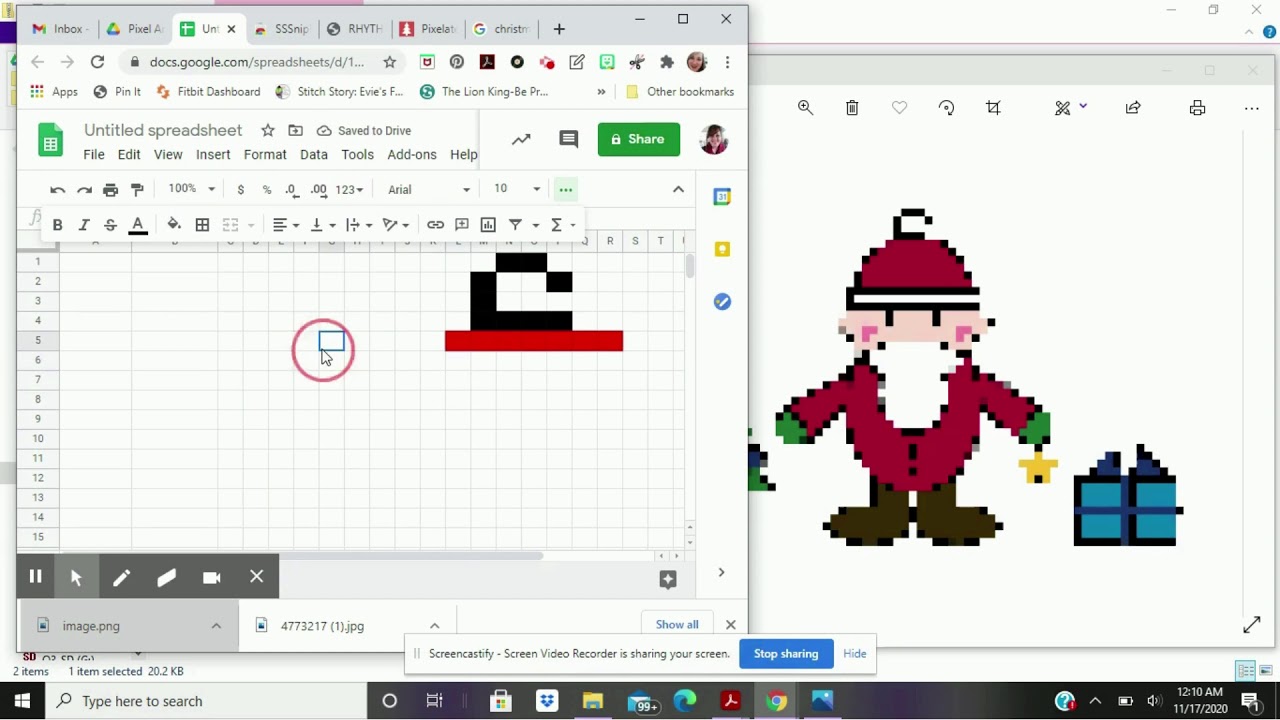Open text rotation dropdown
The image size is (1280, 720).
point(396,225)
